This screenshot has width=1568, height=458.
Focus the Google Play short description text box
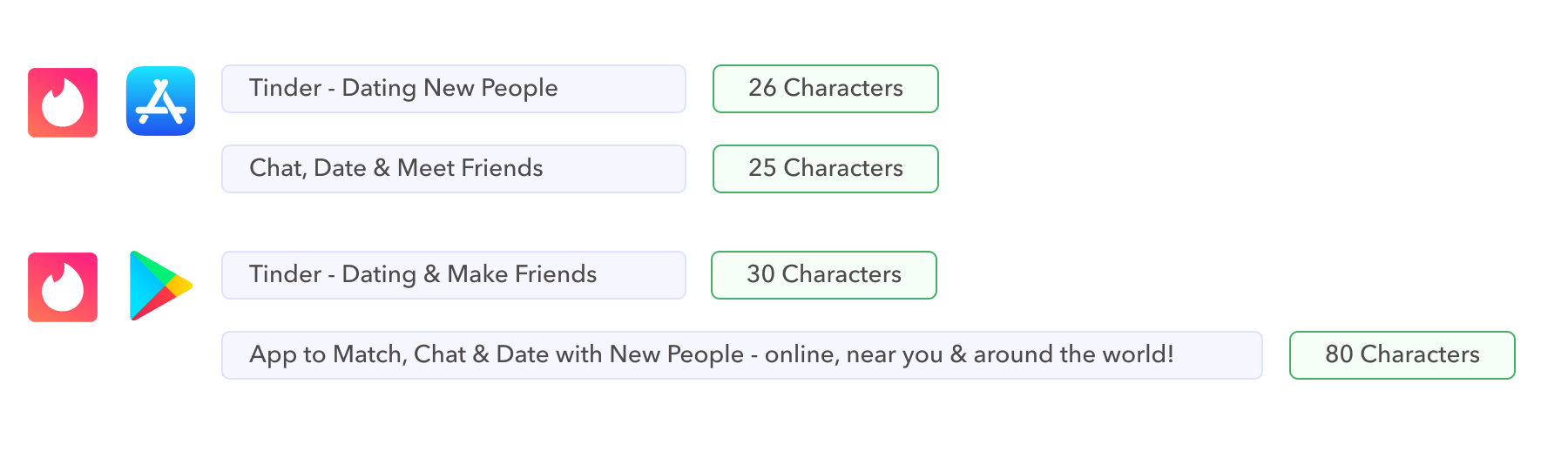coord(741,355)
